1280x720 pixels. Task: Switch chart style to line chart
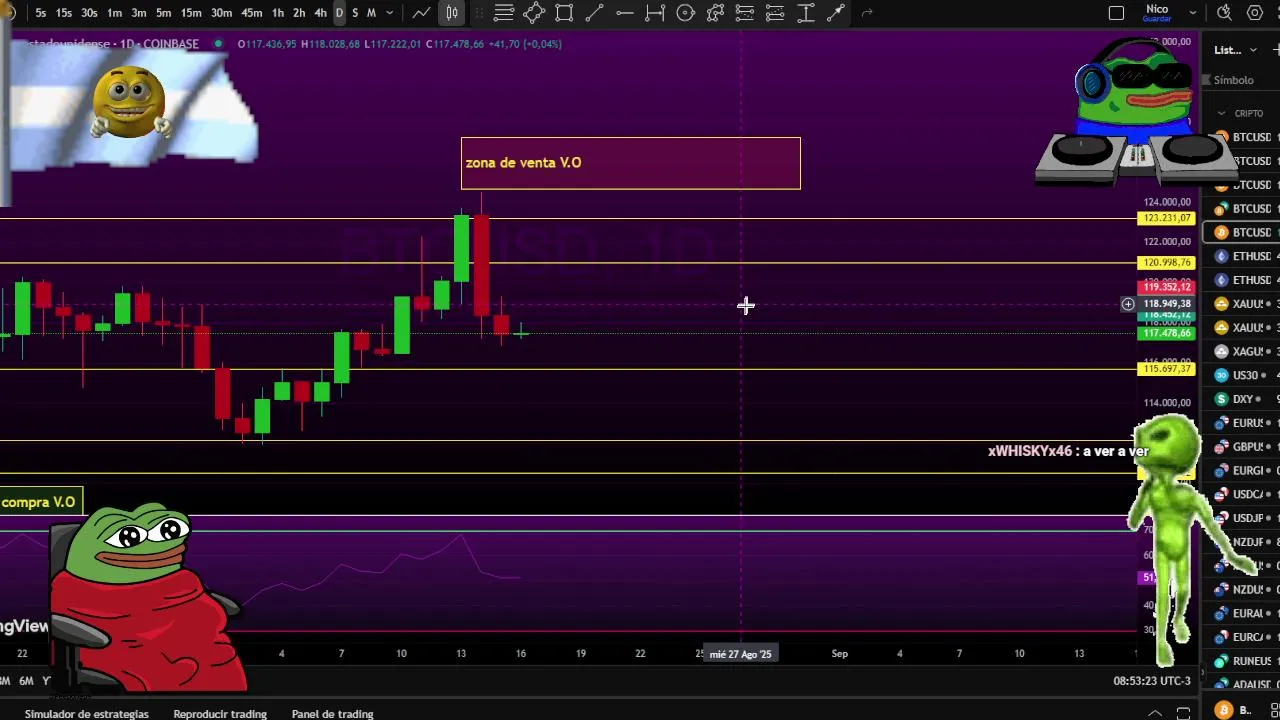point(421,13)
